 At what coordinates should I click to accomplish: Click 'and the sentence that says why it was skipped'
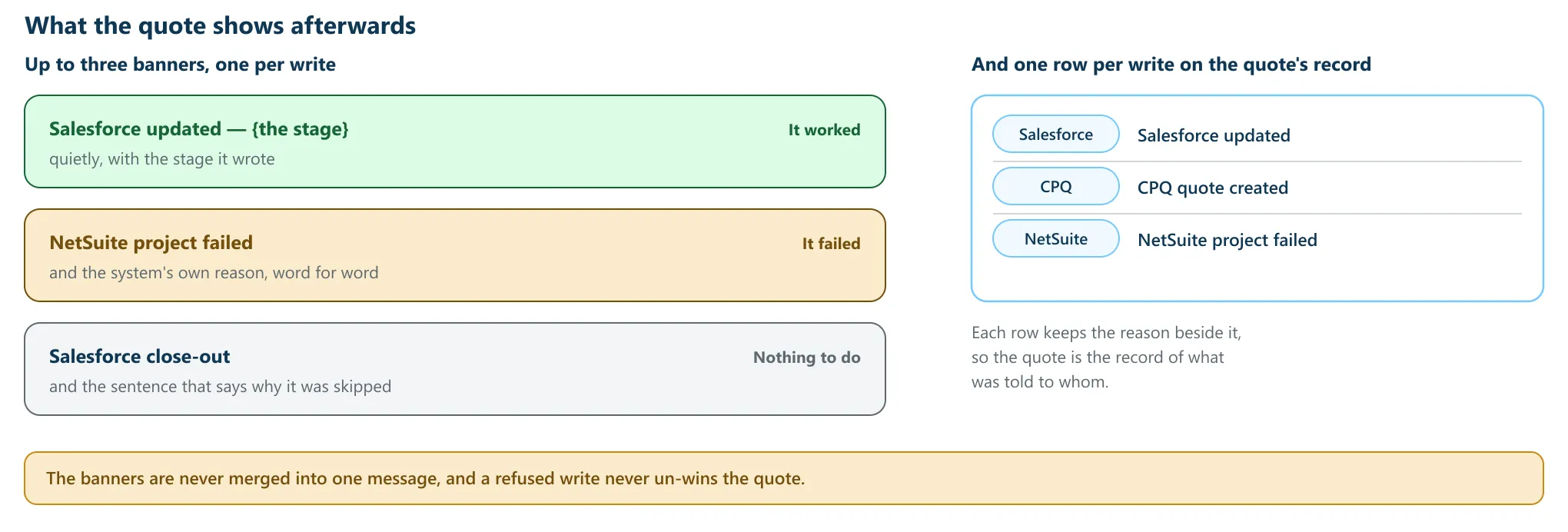pos(220,387)
